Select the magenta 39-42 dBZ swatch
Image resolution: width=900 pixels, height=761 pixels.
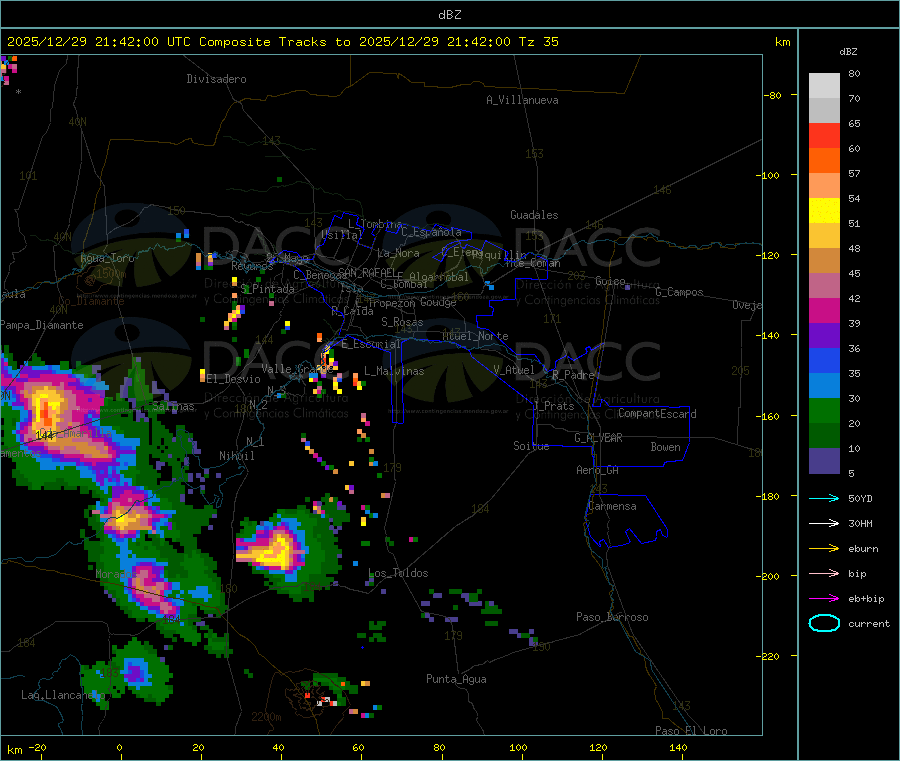[x=824, y=310]
